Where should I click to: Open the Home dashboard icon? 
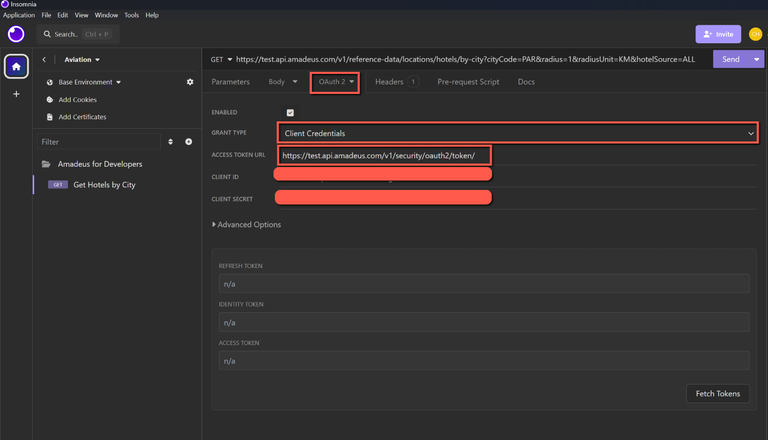coord(16,67)
